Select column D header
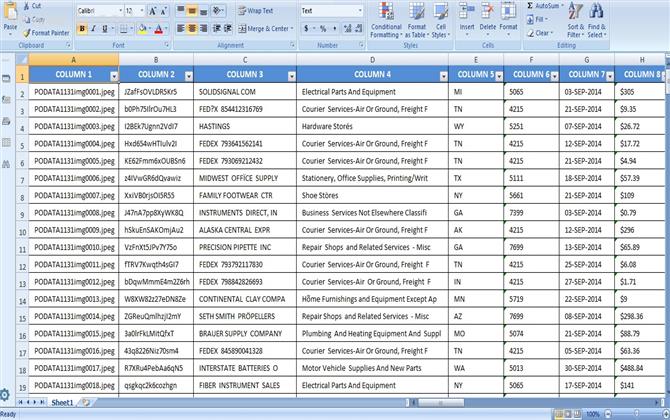This screenshot has width=670, height=420. 372,60
